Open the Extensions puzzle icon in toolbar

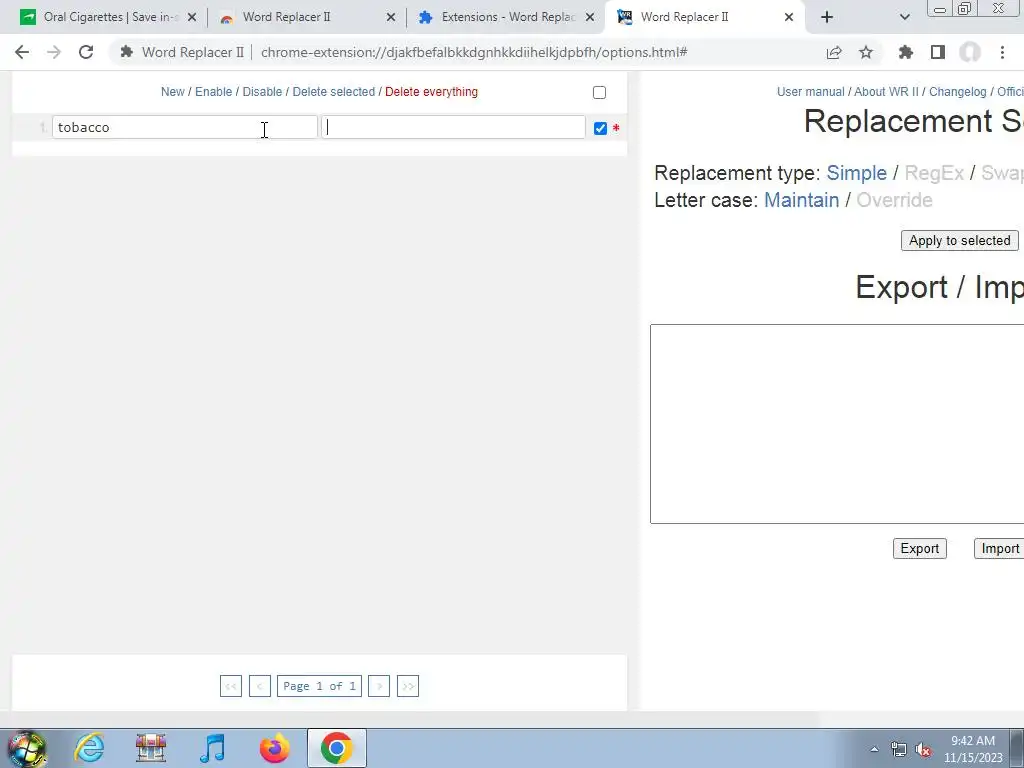click(906, 52)
